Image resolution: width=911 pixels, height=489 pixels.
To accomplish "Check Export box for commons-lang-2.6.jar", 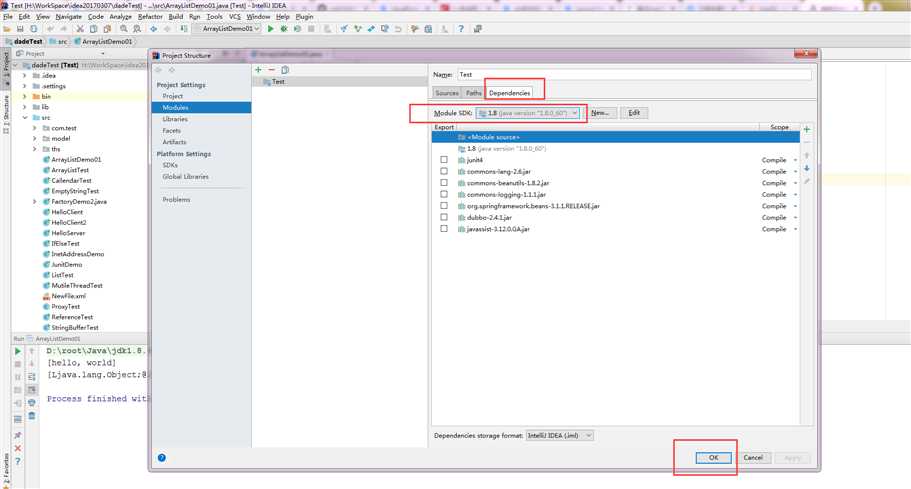I will (x=444, y=171).
